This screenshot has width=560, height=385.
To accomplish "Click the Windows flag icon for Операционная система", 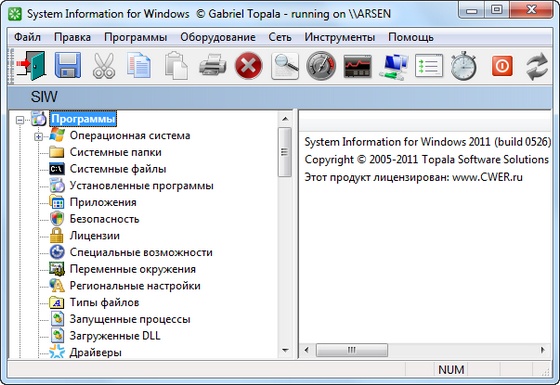I will point(57,135).
